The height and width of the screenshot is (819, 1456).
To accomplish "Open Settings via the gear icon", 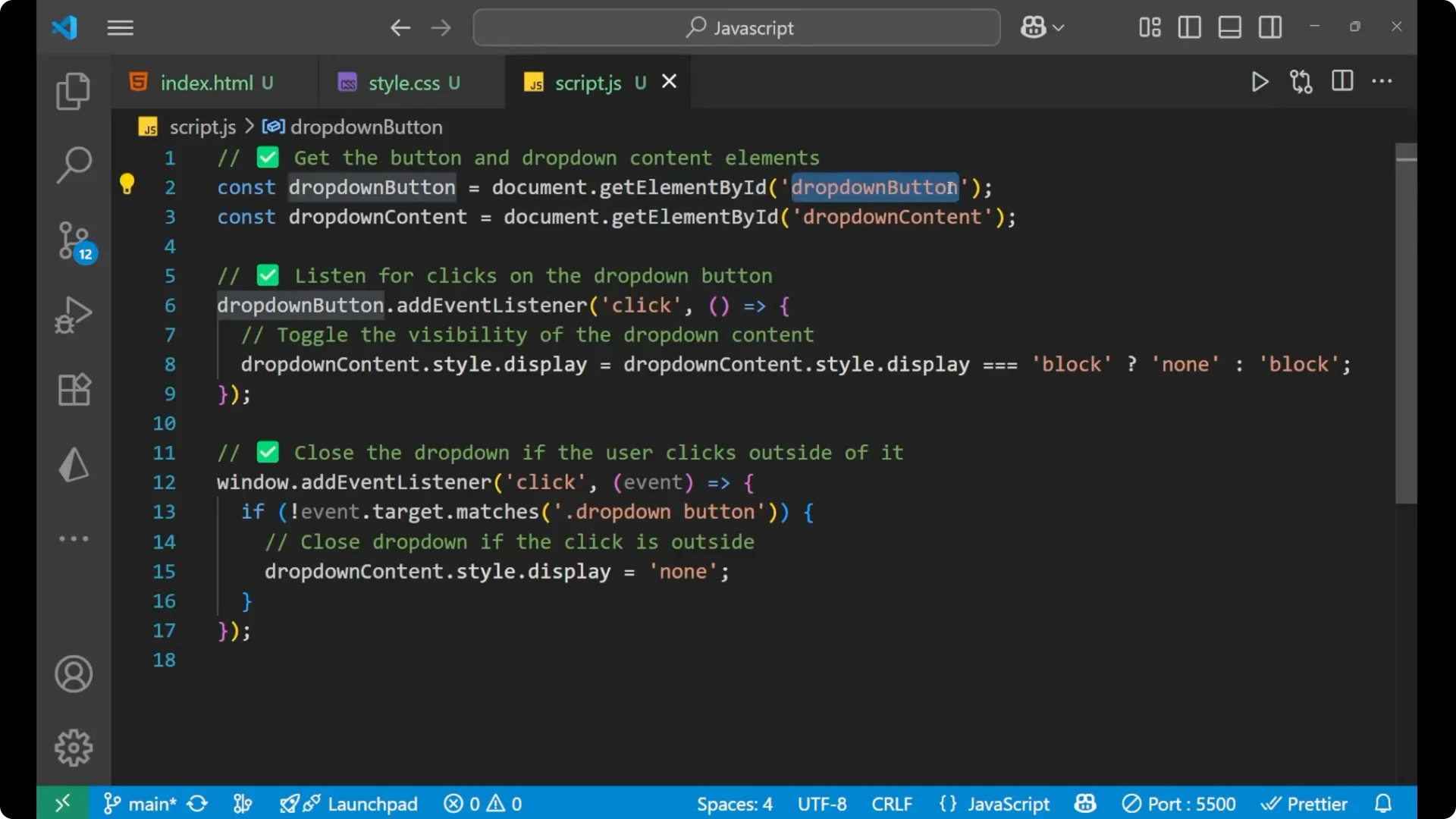I will (73, 747).
